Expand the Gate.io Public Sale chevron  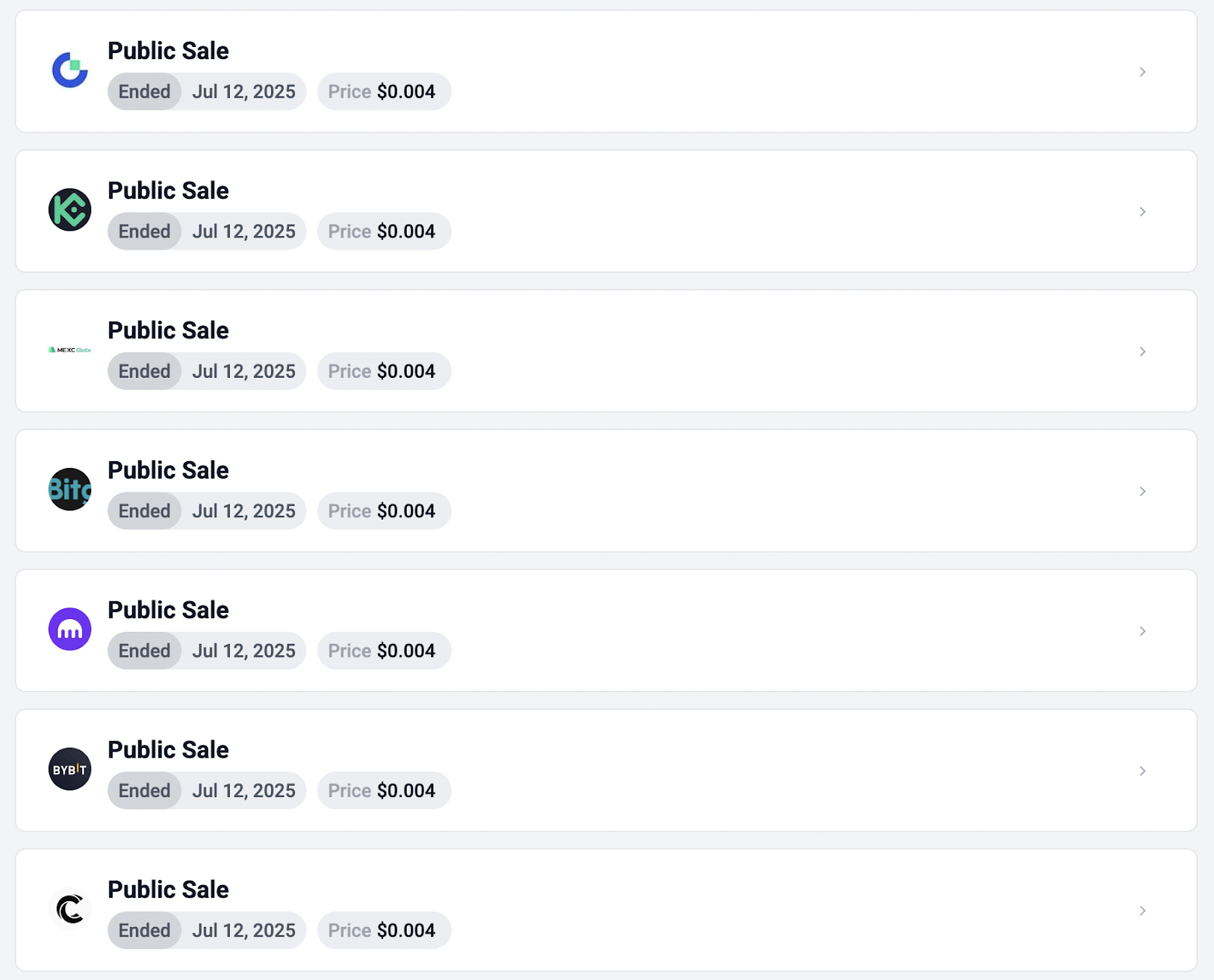(1142, 72)
